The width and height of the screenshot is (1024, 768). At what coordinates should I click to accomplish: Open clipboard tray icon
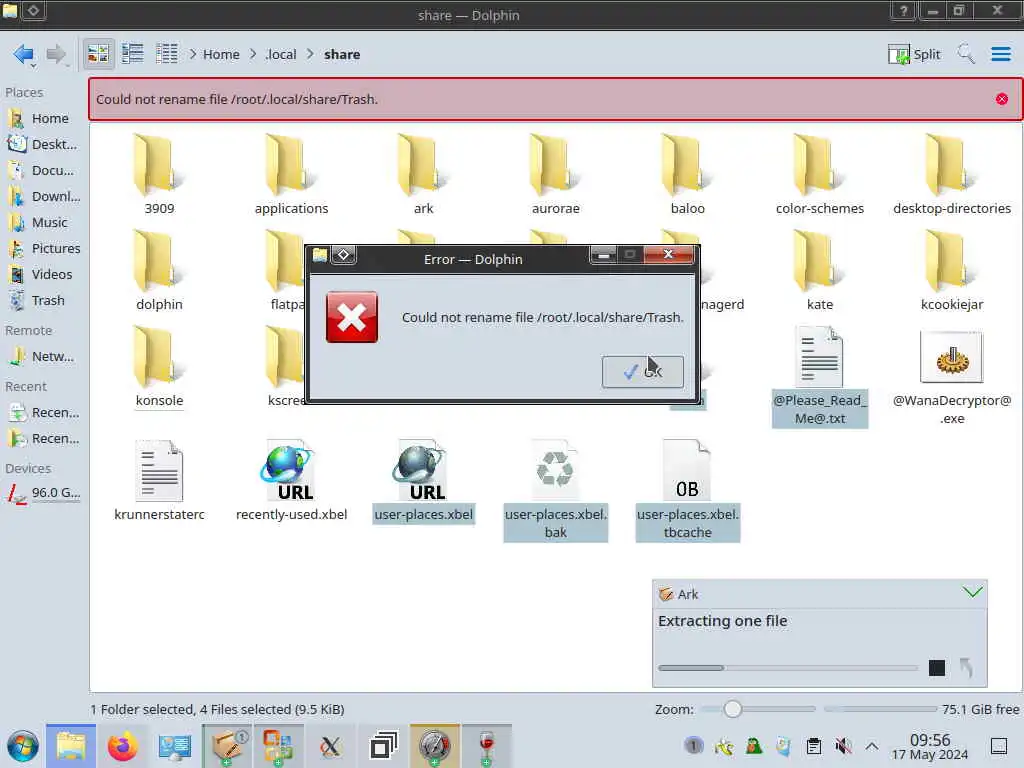click(814, 746)
